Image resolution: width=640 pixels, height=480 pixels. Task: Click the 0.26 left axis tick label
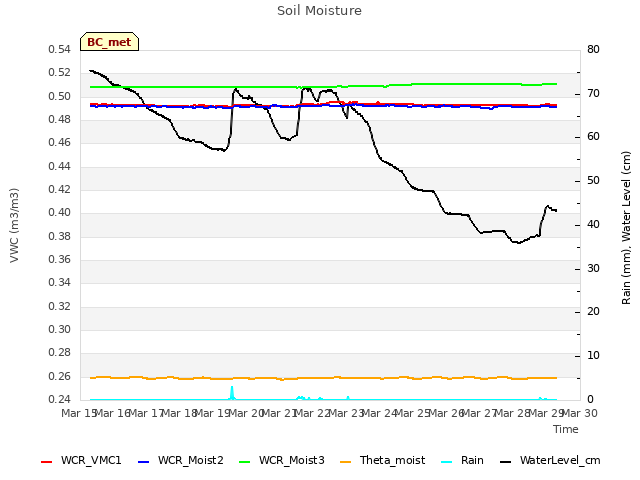point(60,376)
